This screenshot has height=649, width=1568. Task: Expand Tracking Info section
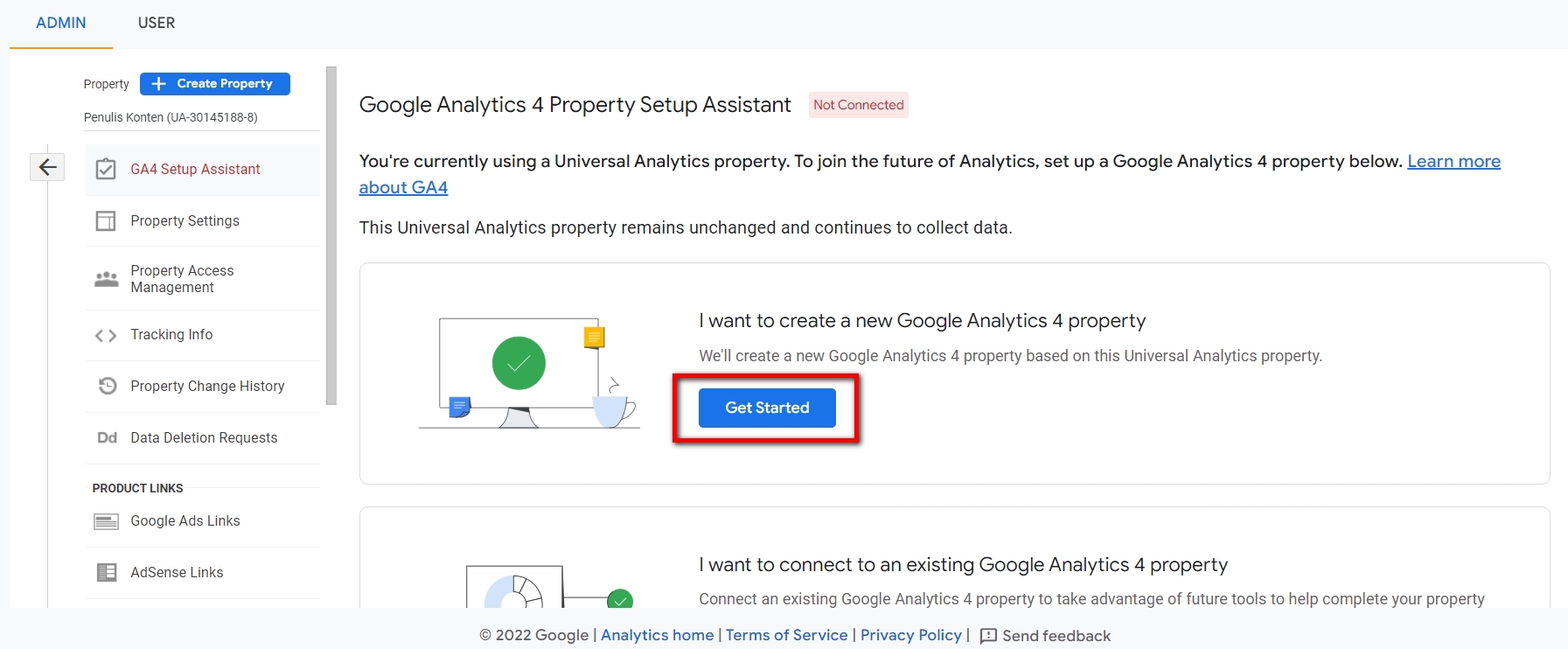(203, 335)
